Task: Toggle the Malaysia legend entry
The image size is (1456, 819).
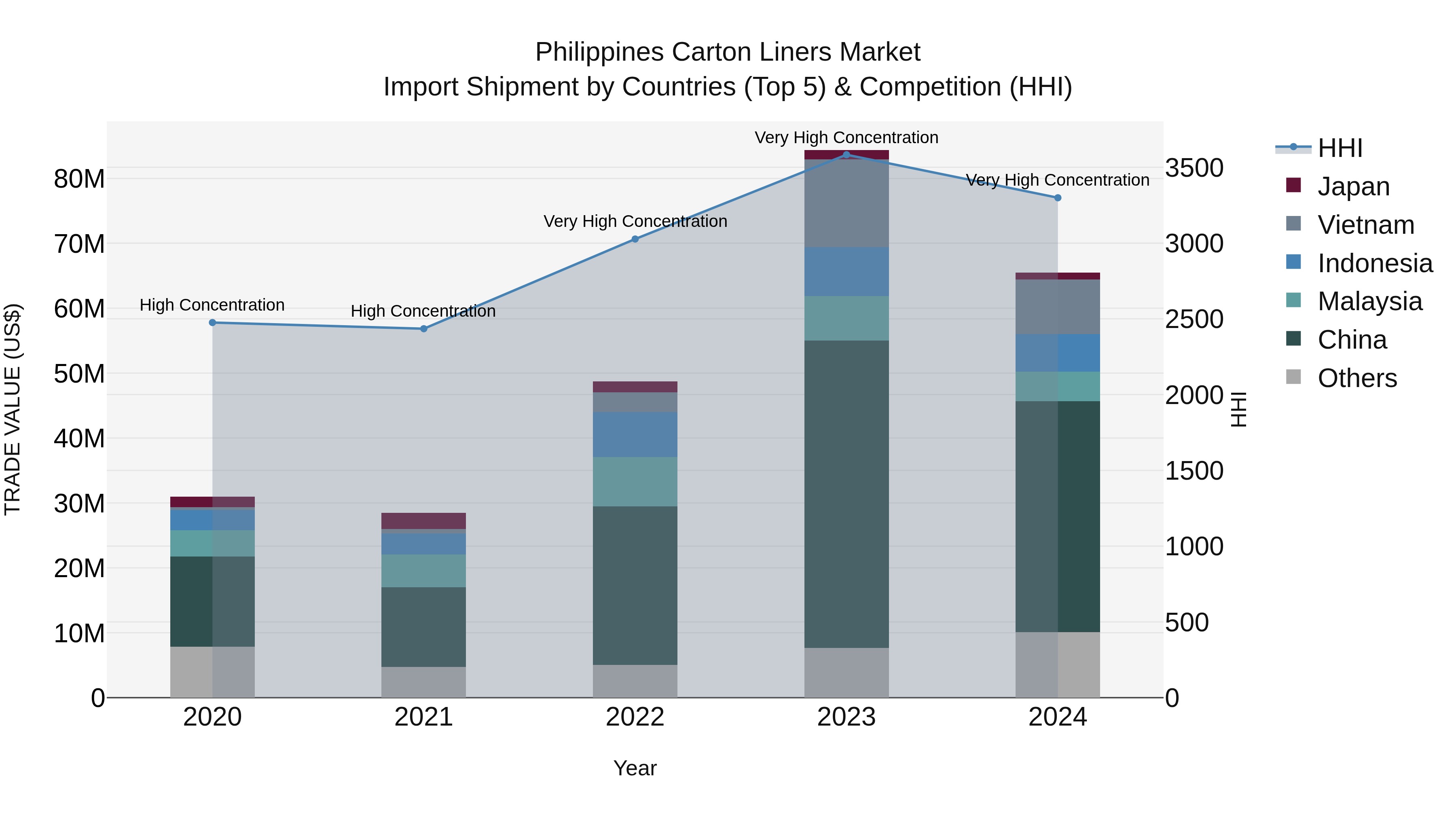Action: tap(1354, 301)
